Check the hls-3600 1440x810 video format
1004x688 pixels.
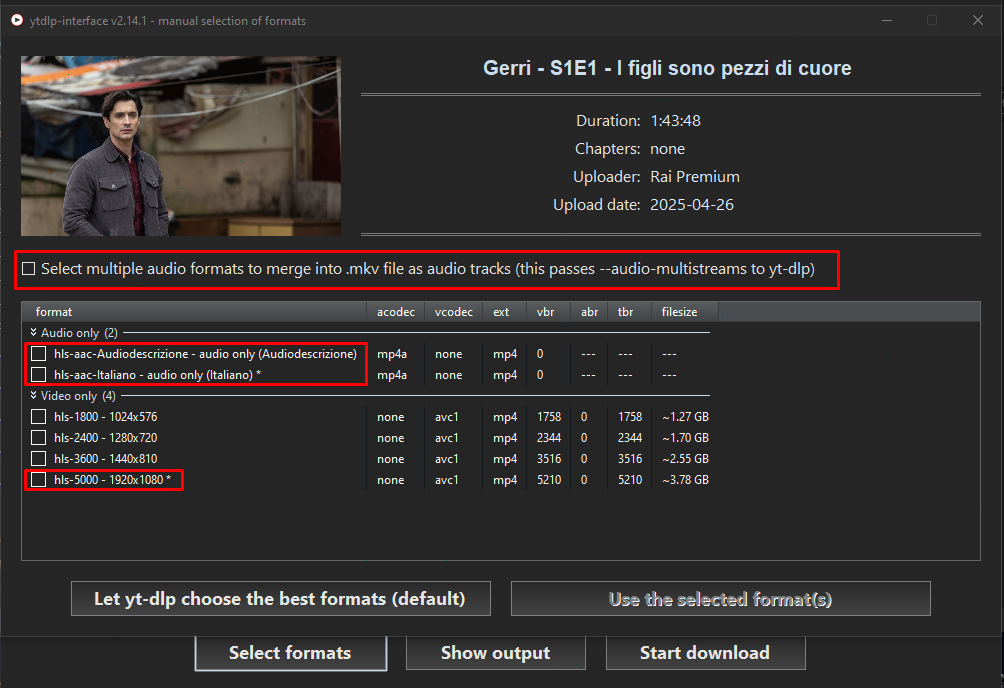pos(38,459)
